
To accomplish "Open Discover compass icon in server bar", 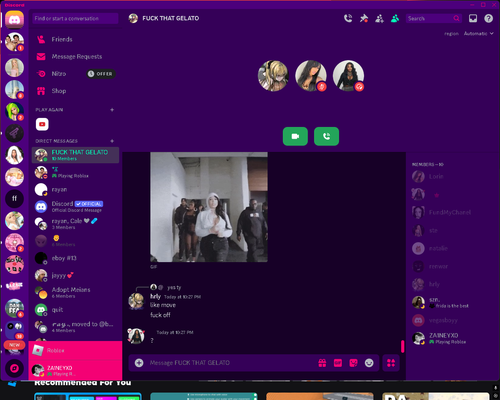I will coord(14,368).
